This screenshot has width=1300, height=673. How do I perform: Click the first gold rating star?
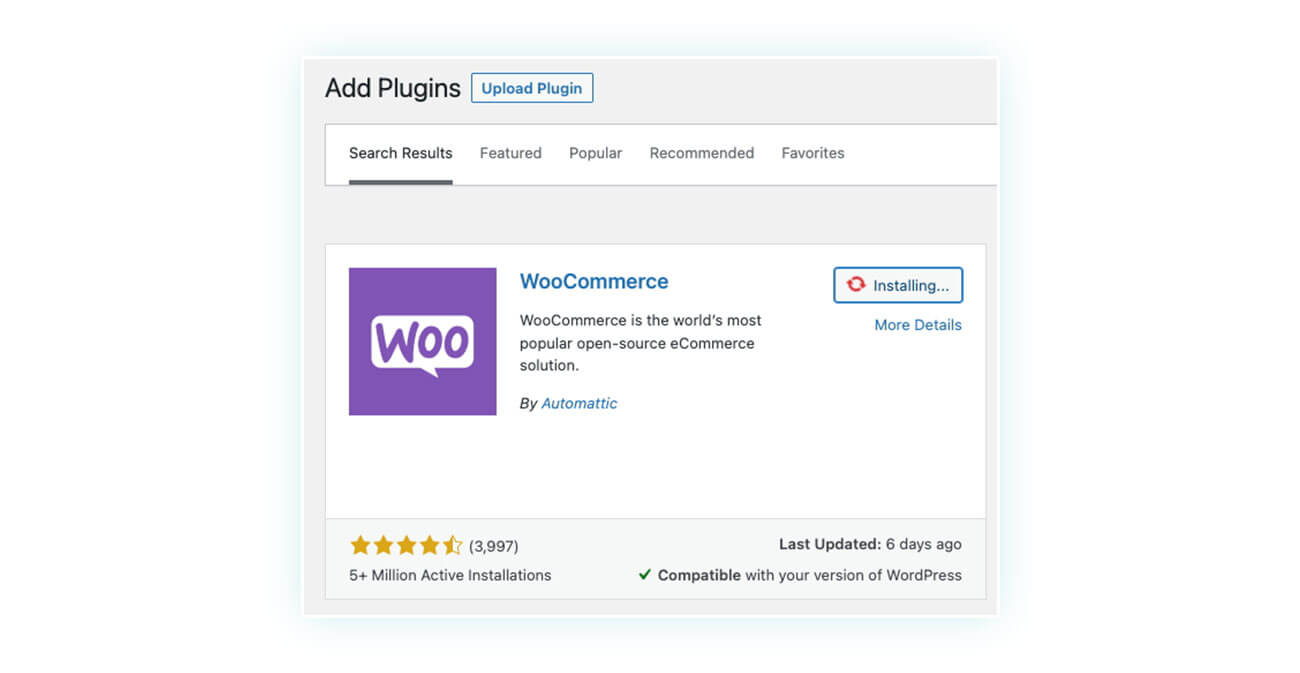coord(360,545)
